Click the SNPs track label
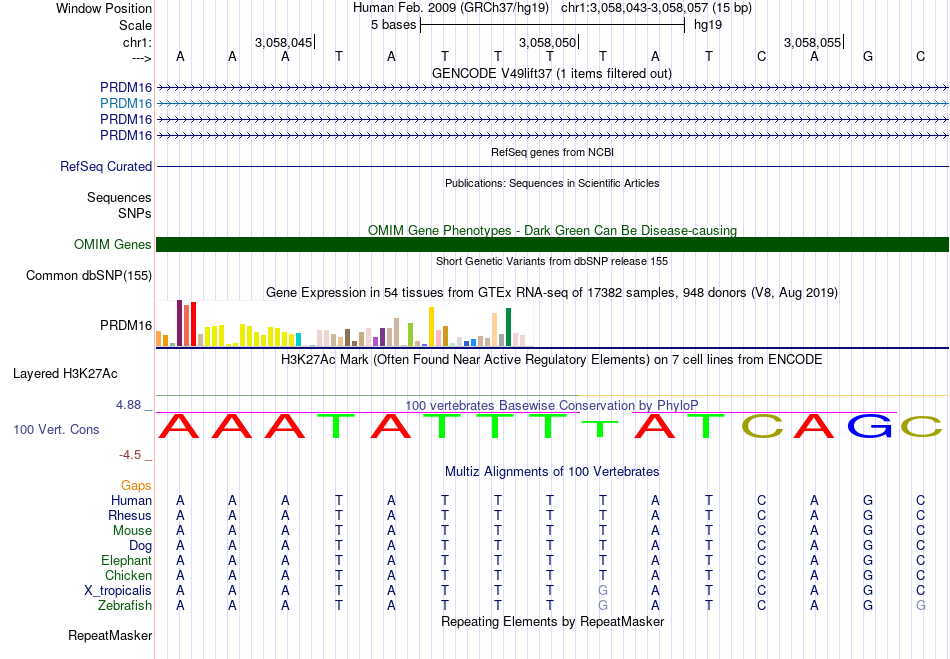 pyautogui.click(x=135, y=214)
